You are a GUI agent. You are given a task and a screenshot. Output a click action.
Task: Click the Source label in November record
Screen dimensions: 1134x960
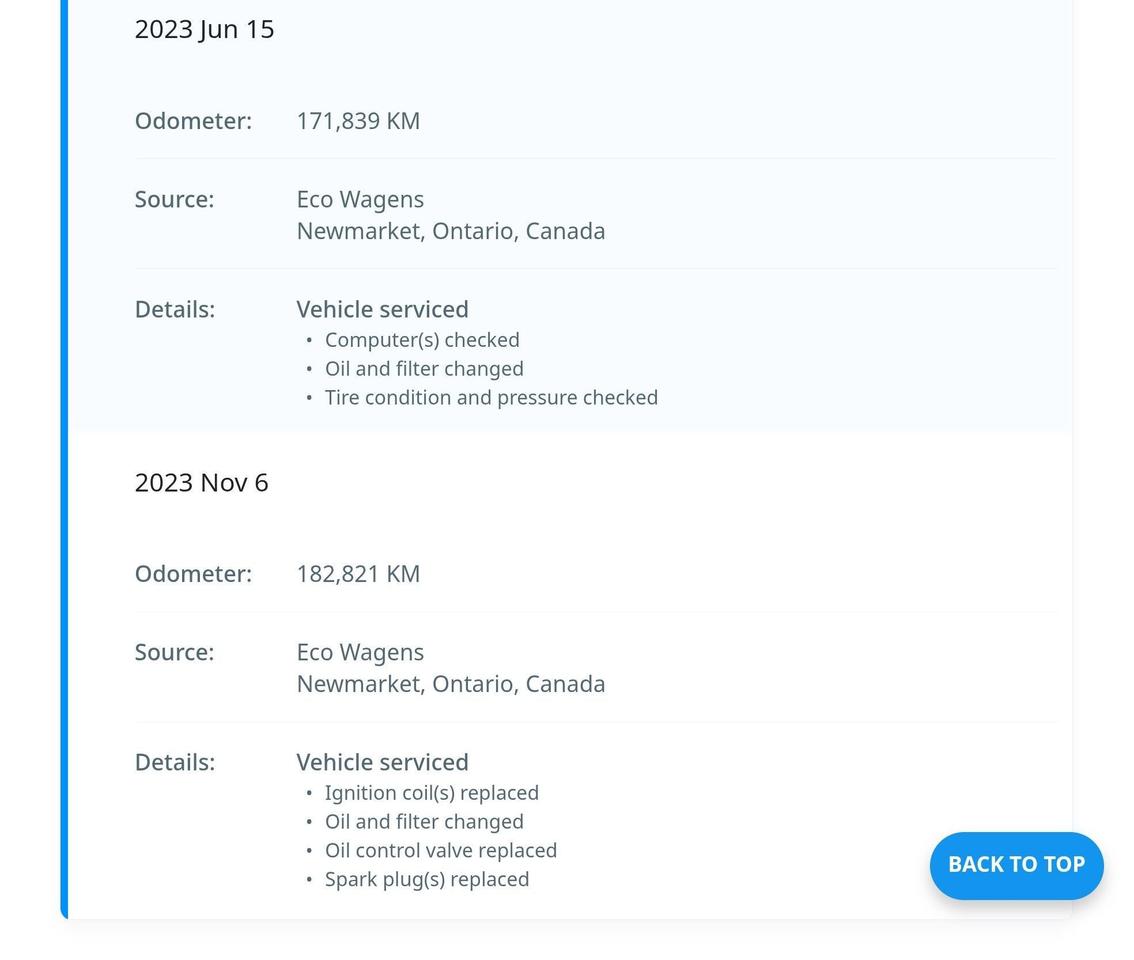pyautogui.click(x=174, y=651)
